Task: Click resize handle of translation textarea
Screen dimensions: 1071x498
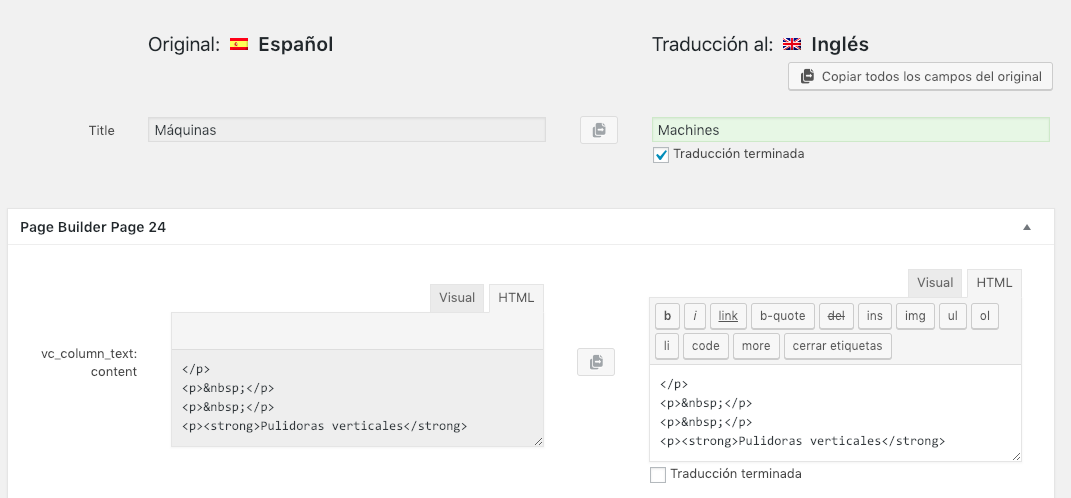Action: coord(1016,456)
